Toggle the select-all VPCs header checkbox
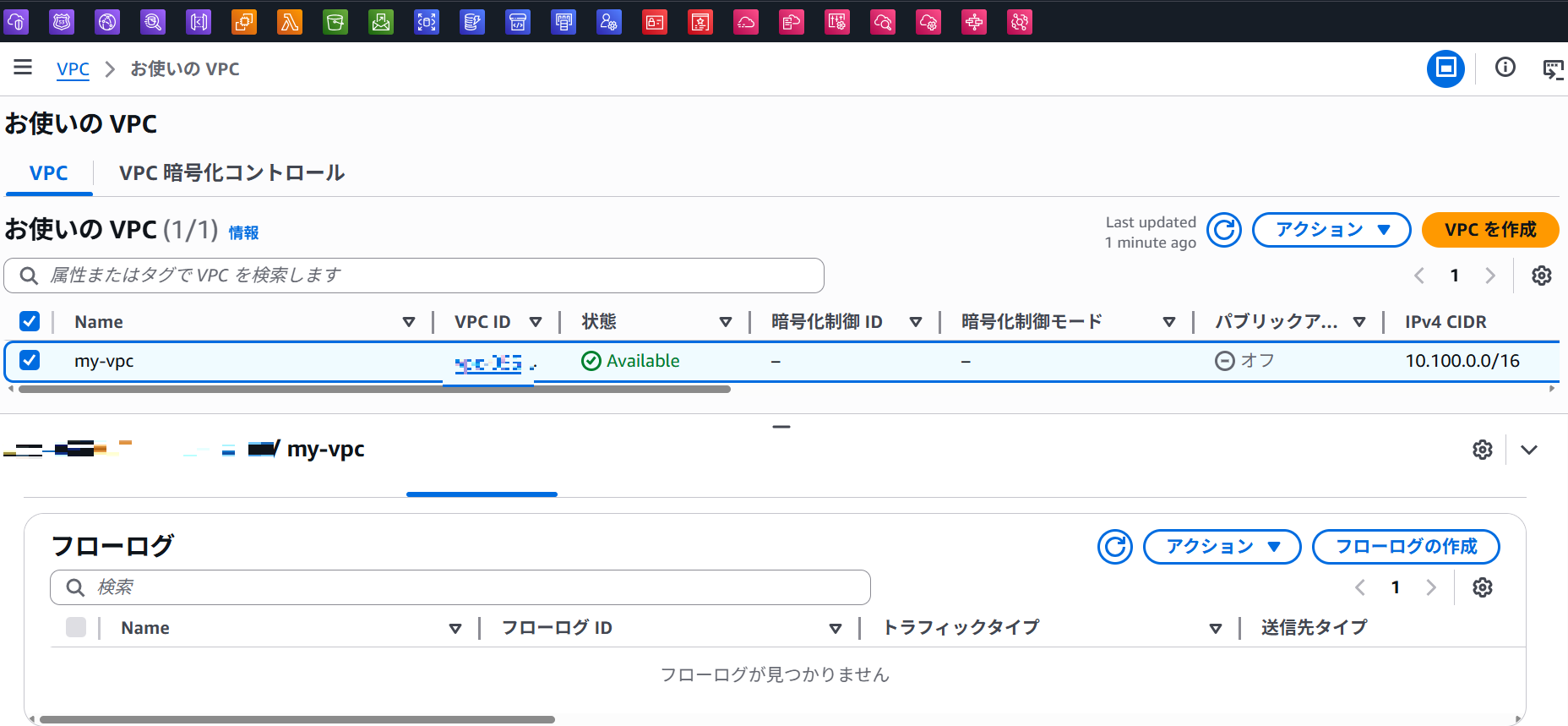1568x726 pixels. (30, 321)
